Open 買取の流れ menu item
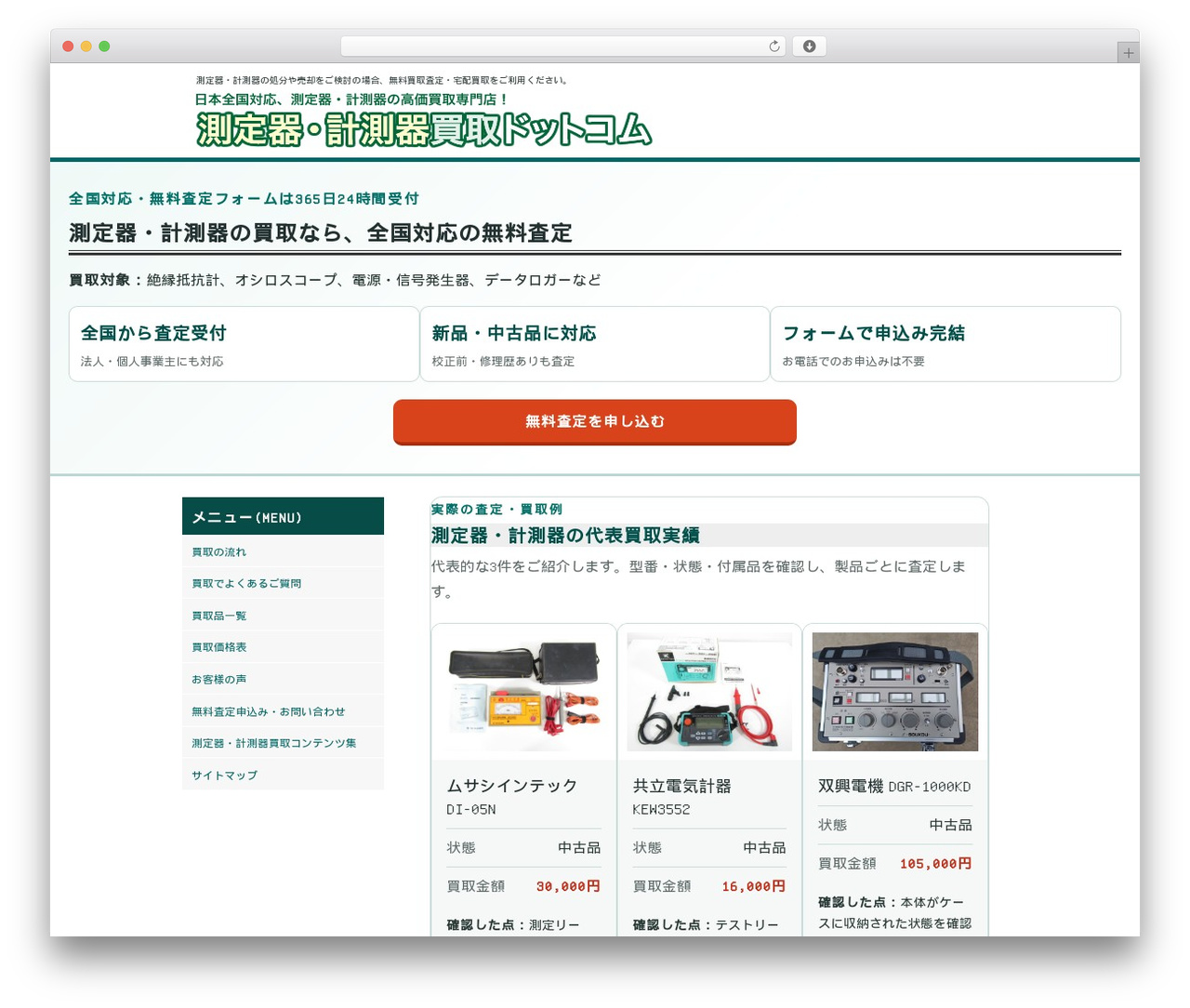 [x=283, y=551]
